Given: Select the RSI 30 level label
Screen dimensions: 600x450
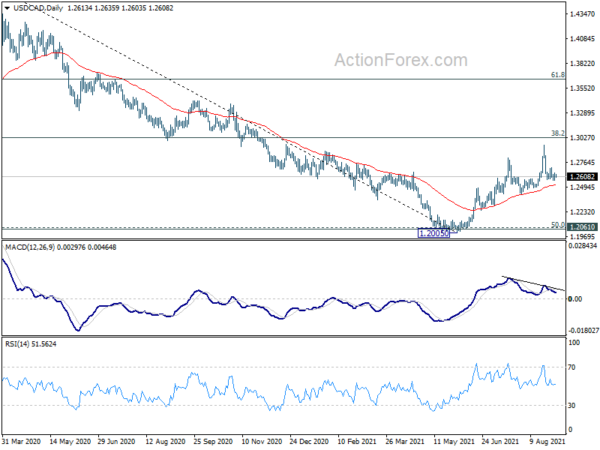Looking at the screenshot, I should pos(572,406).
